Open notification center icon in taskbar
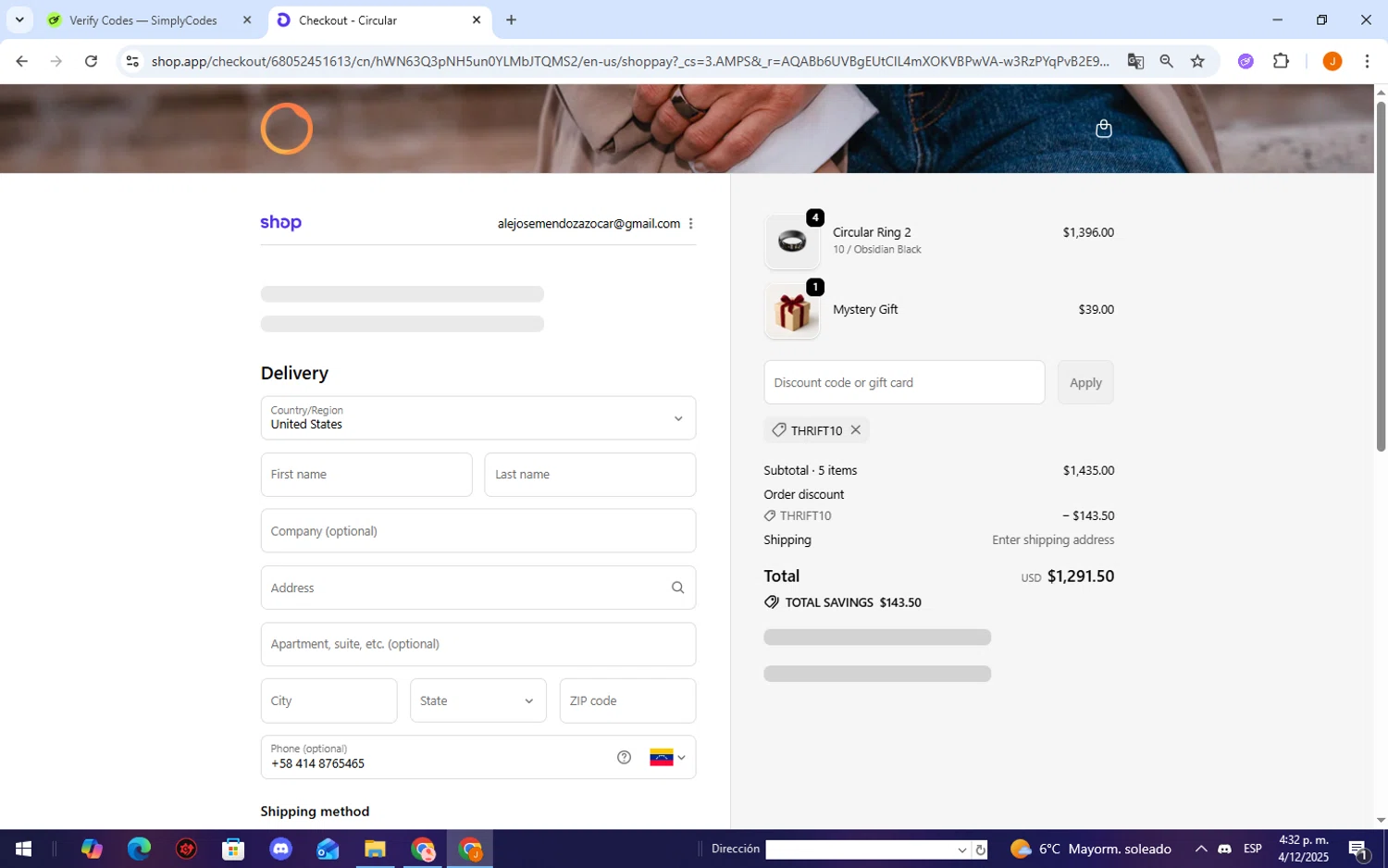The width and height of the screenshot is (1388, 868). coord(1358,849)
